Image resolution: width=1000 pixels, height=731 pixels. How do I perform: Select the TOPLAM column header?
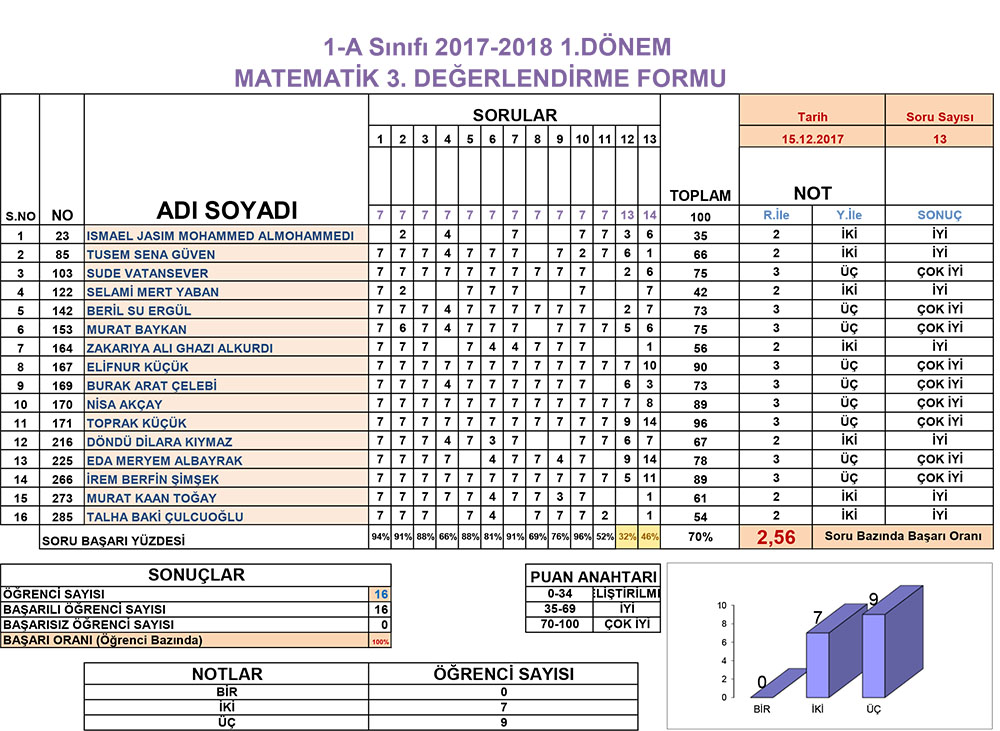700,195
